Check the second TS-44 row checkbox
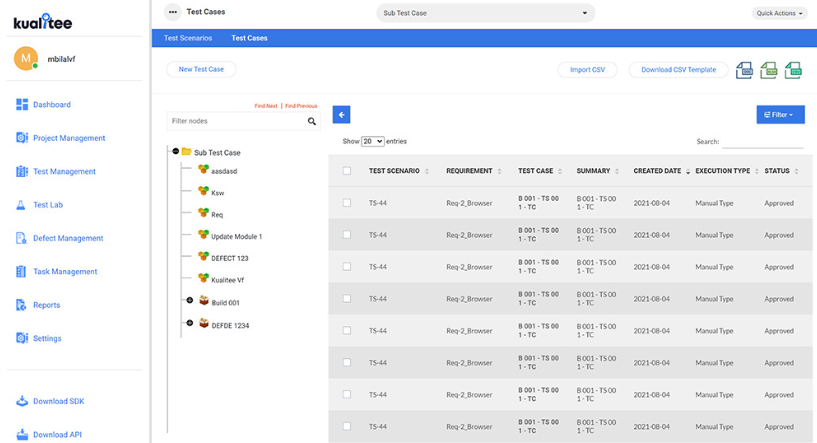 point(346,235)
